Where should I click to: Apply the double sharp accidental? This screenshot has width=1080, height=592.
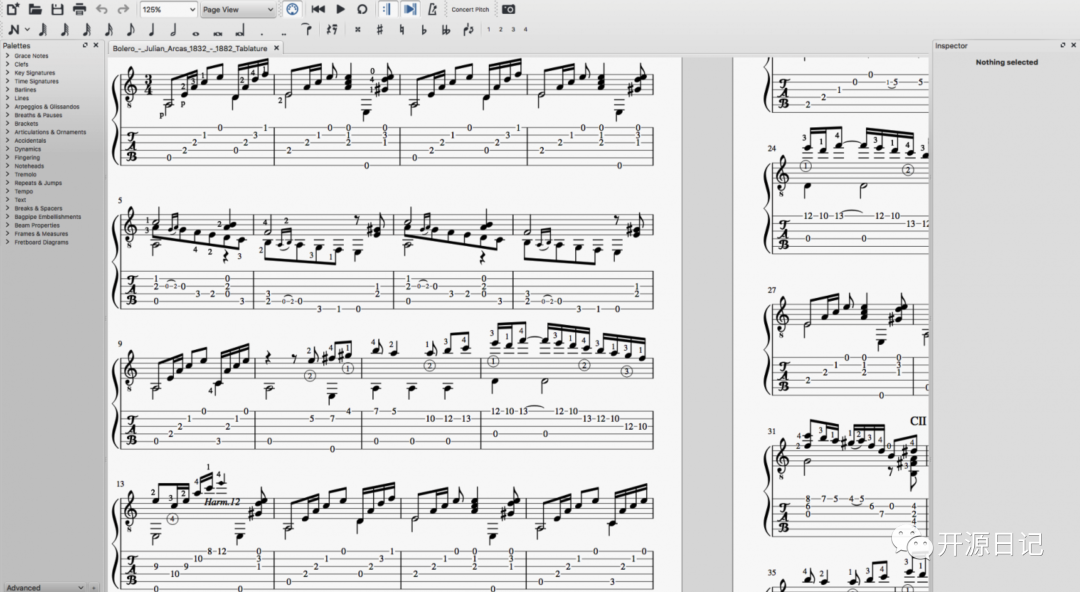(357, 30)
